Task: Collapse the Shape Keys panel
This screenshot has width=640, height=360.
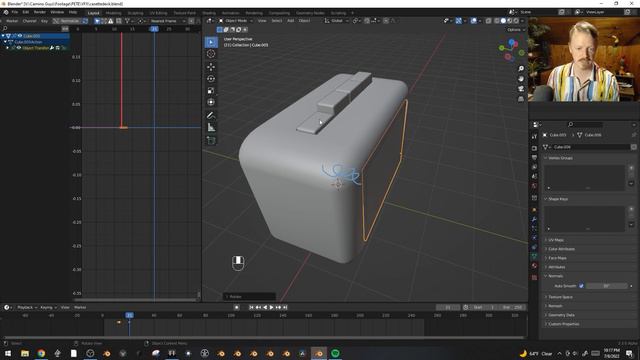Action: pos(546,199)
